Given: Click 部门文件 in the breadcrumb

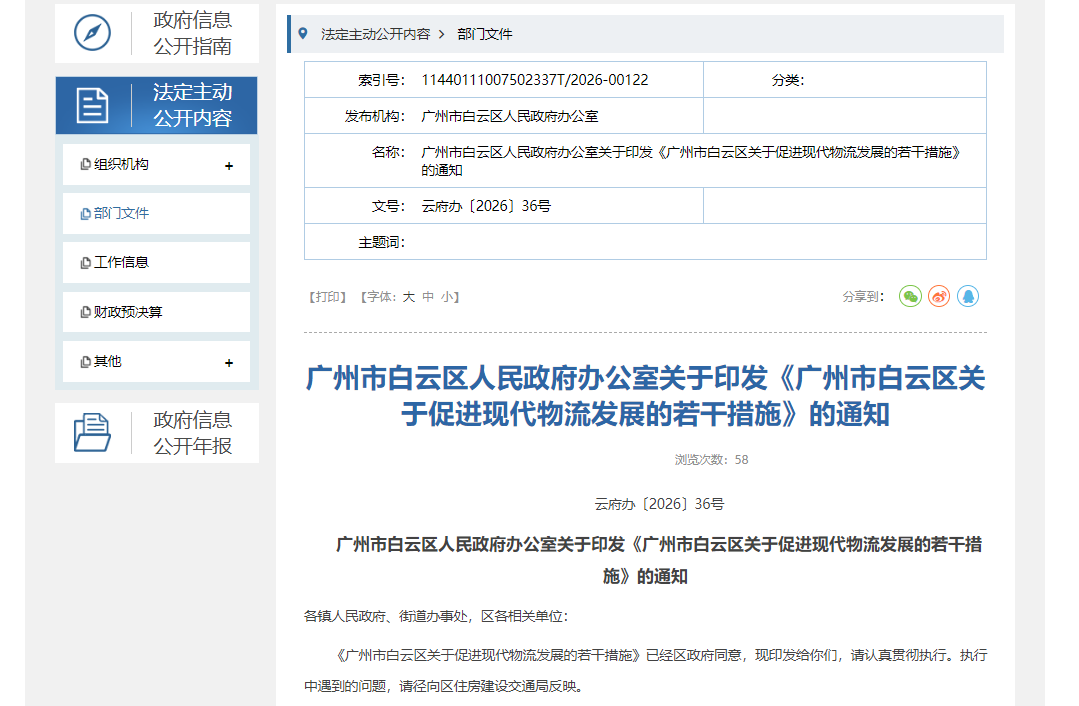Looking at the screenshot, I should point(485,34).
